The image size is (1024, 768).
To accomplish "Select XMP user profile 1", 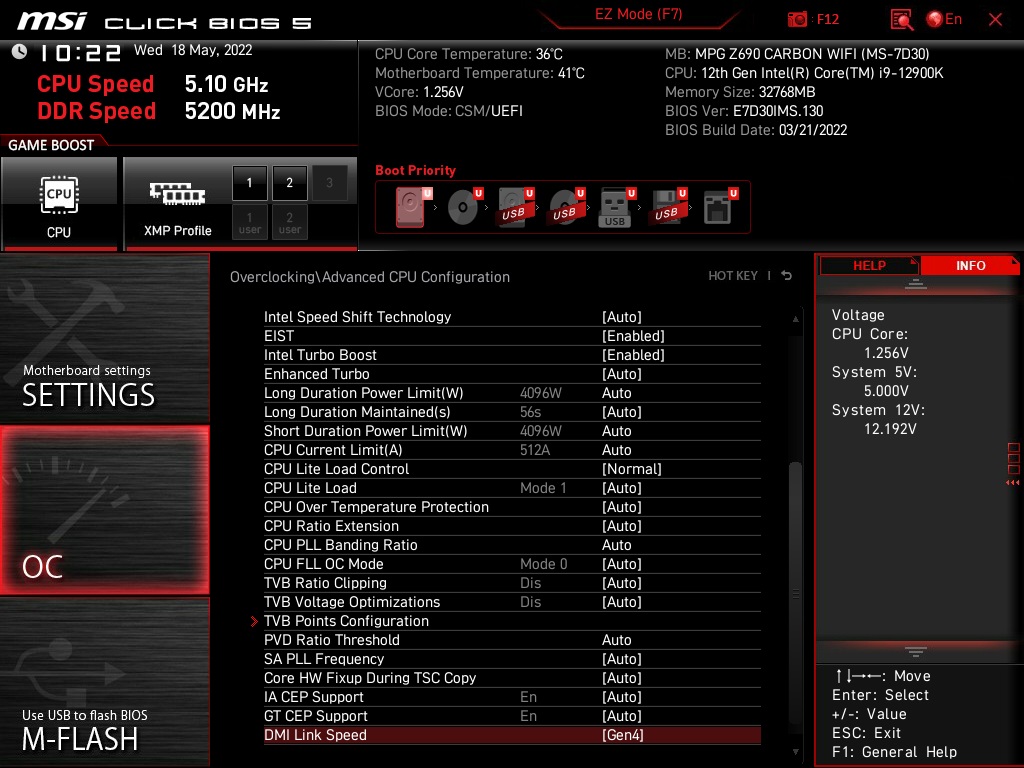I will (x=249, y=222).
